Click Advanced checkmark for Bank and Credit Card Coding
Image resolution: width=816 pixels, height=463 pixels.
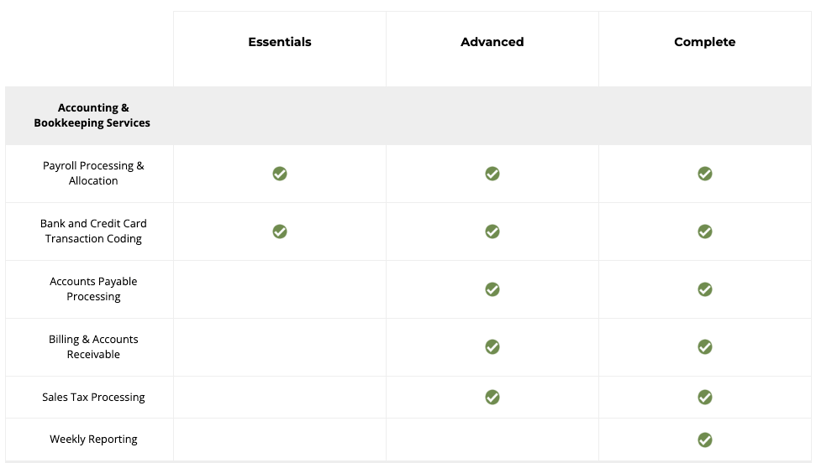(x=492, y=232)
